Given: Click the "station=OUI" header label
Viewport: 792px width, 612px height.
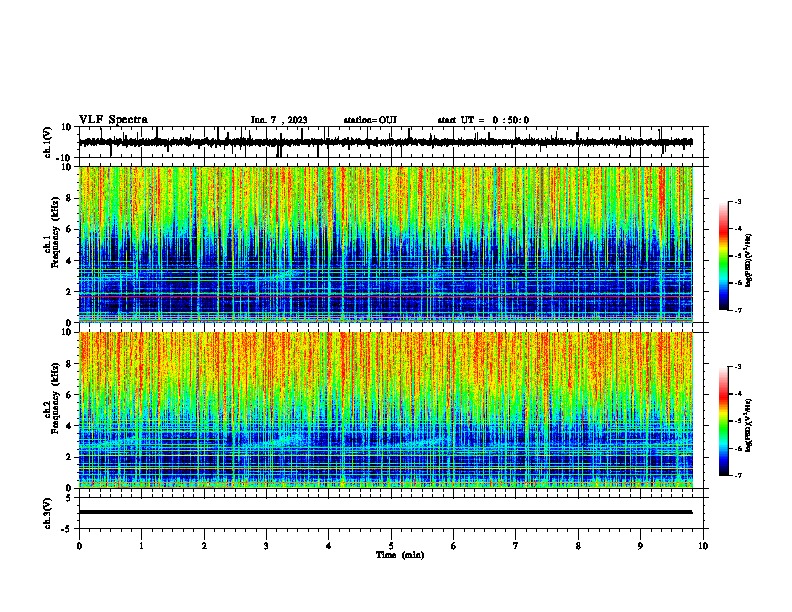Looking at the screenshot, I should pyautogui.click(x=370, y=120).
